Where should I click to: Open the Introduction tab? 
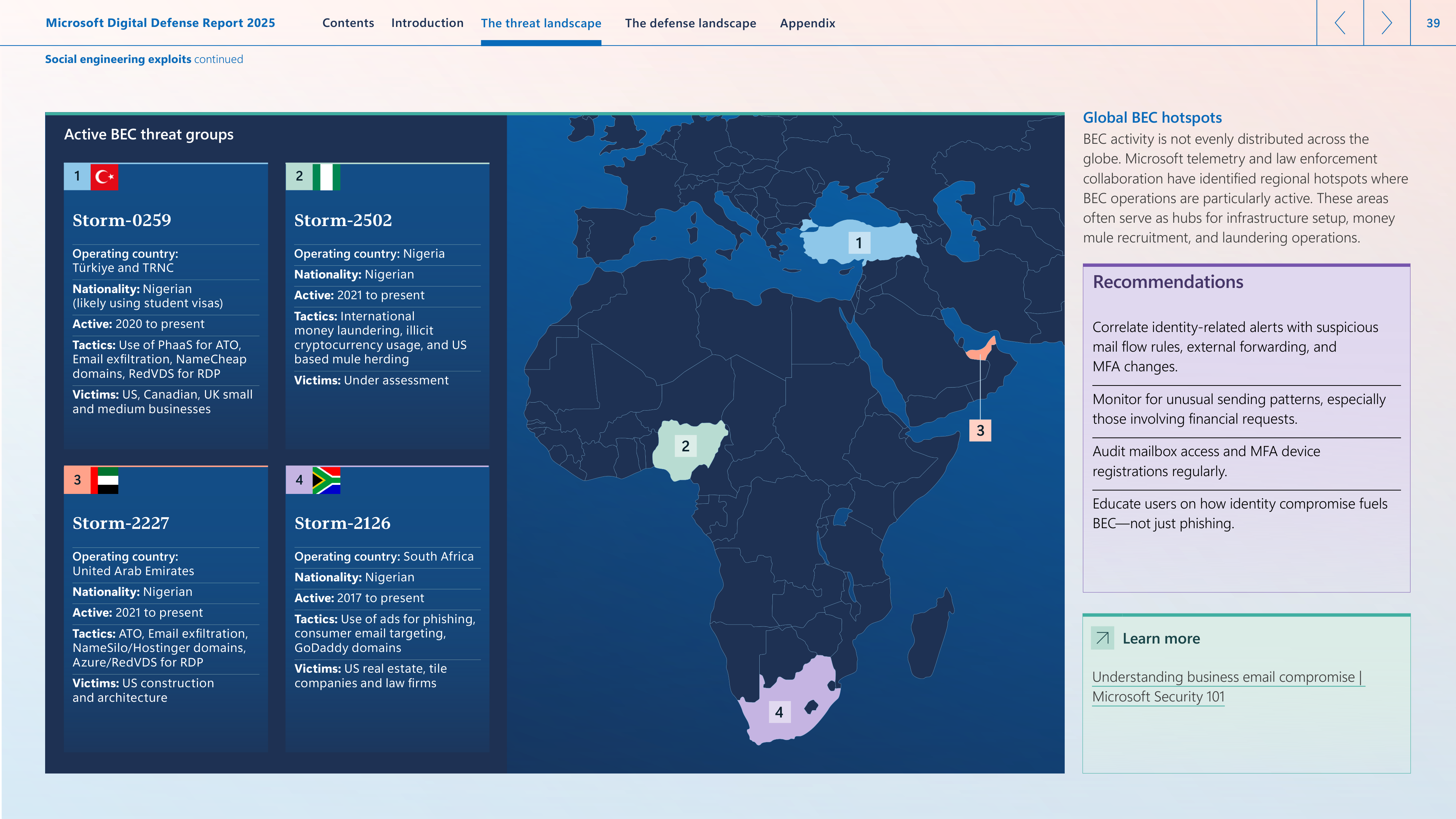tap(427, 23)
